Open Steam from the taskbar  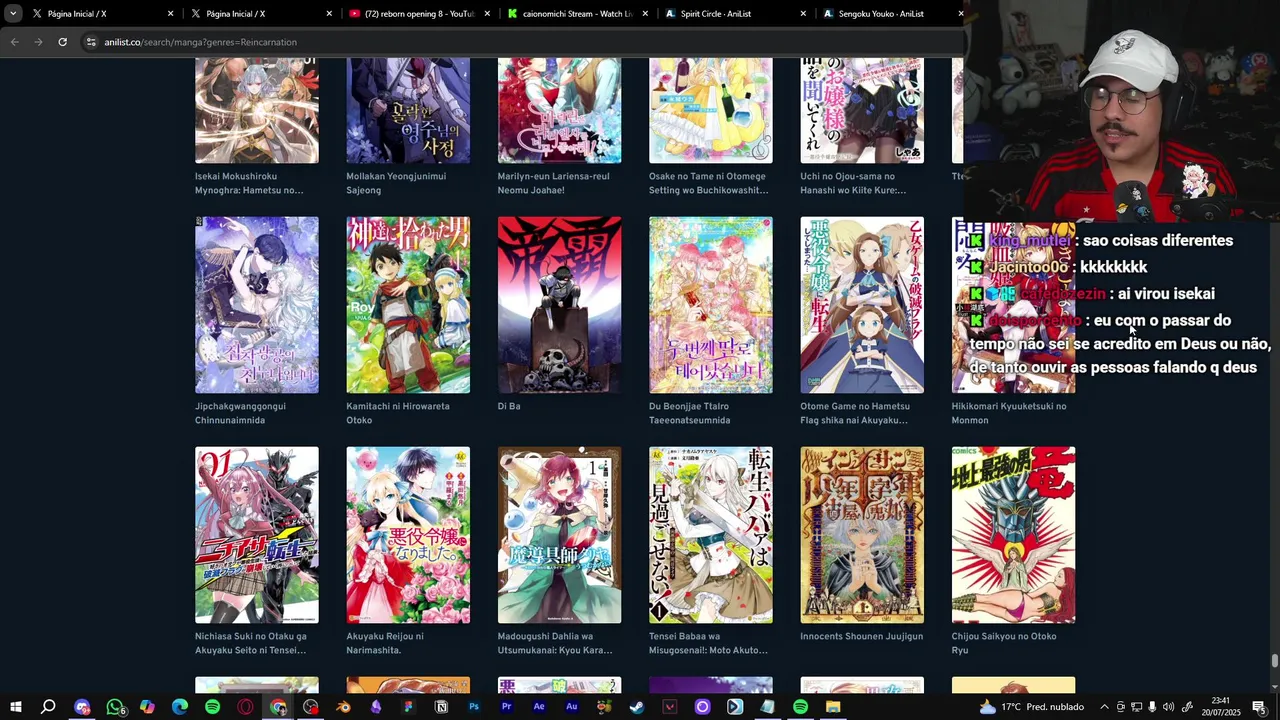(x=637, y=707)
